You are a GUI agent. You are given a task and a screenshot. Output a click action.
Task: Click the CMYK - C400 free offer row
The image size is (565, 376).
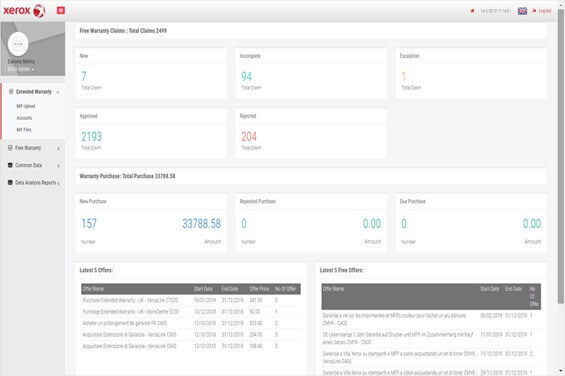431,319
